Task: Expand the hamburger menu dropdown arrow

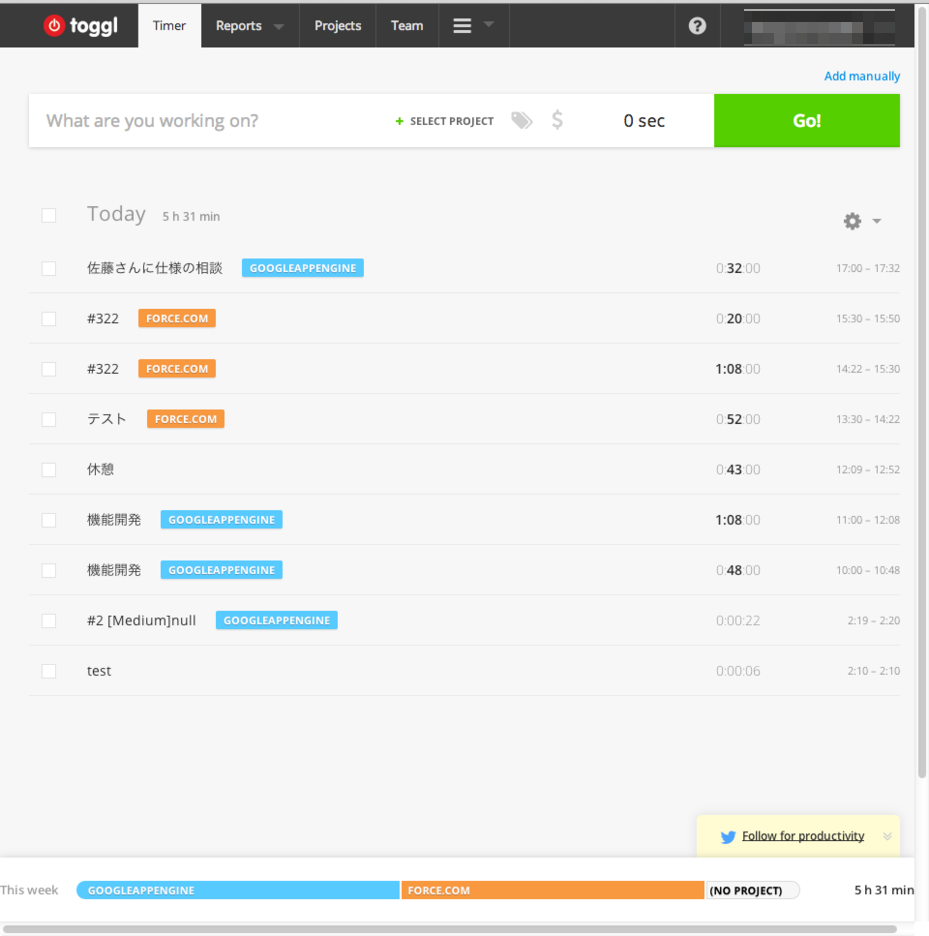Action: (x=488, y=24)
